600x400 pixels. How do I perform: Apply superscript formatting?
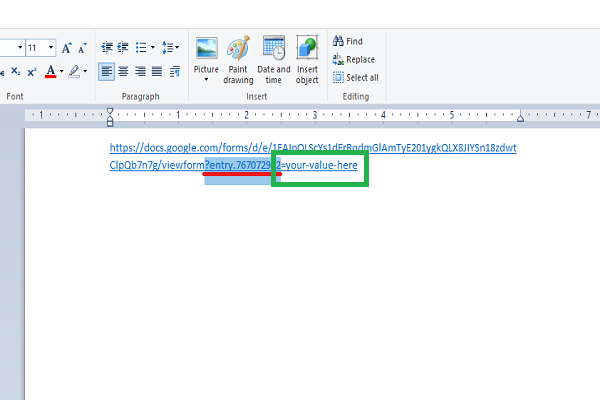[32, 71]
